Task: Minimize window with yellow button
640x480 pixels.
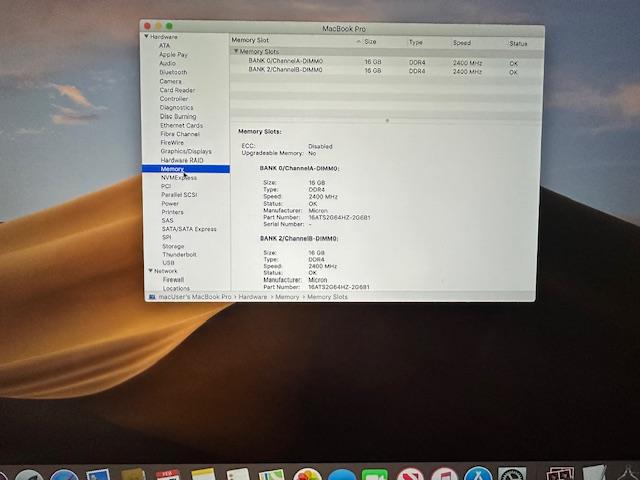Action: pyautogui.click(x=158, y=26)
